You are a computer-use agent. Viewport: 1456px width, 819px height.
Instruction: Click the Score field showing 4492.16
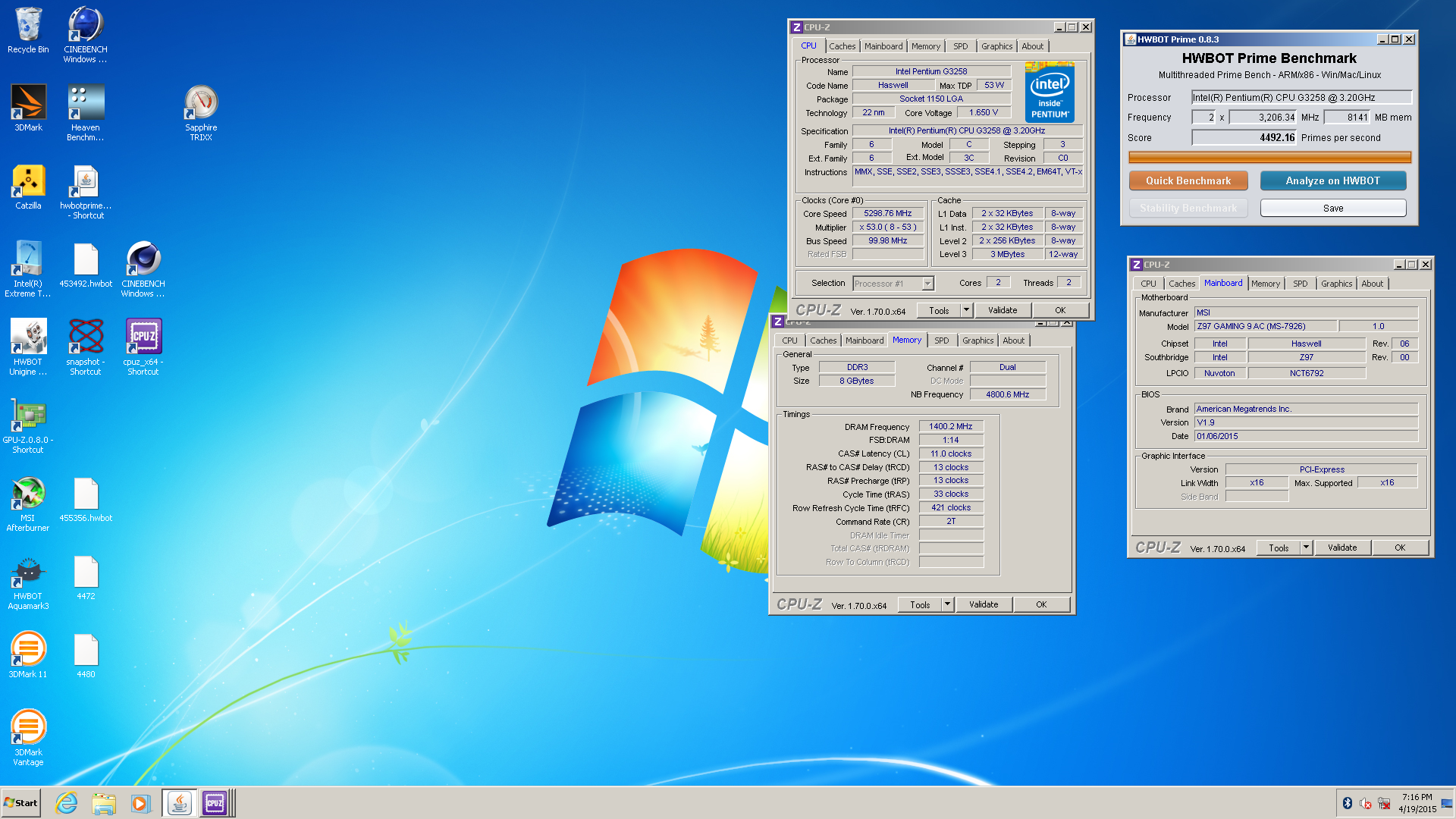point(1244,137)
